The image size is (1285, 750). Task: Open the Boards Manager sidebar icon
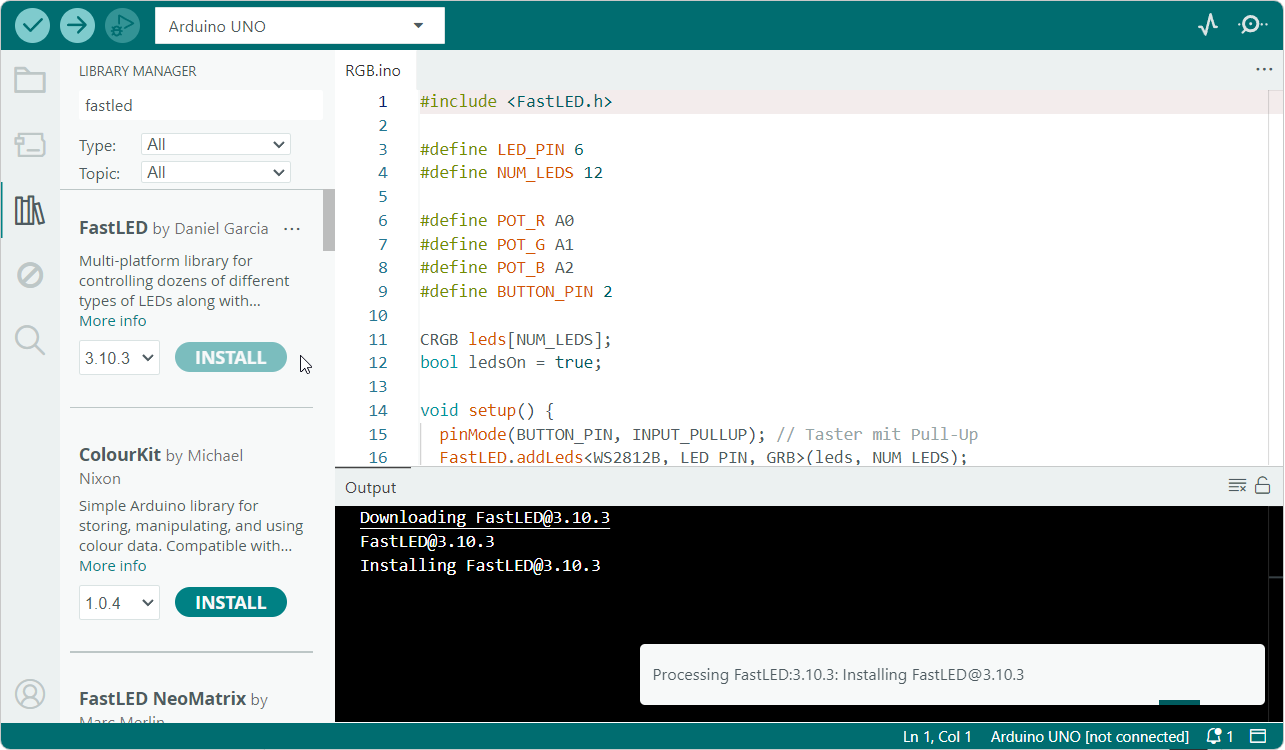[x=30, y=145]
